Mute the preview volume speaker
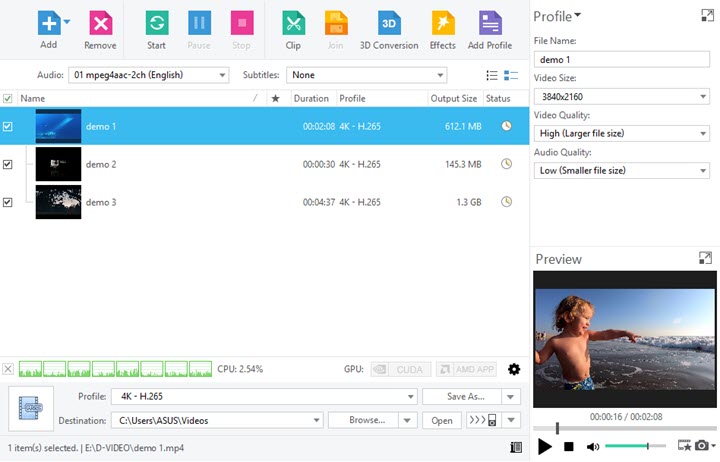 593,446
